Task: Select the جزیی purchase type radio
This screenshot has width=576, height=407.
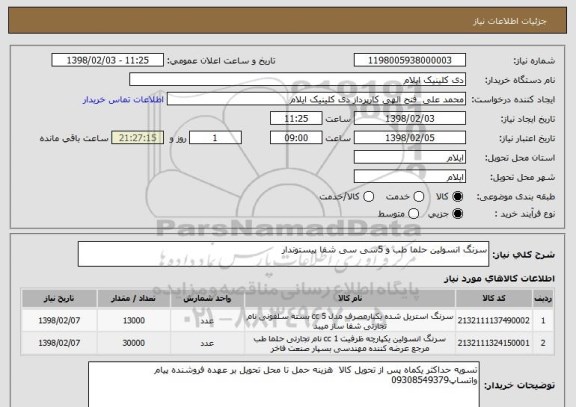Action: [457, 213]
